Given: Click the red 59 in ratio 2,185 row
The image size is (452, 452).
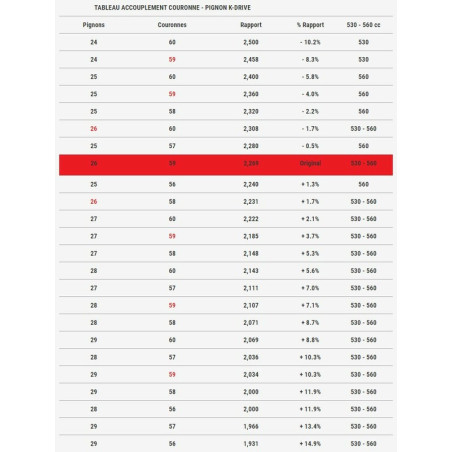Looking at the screenshot, I should point(172,236).
